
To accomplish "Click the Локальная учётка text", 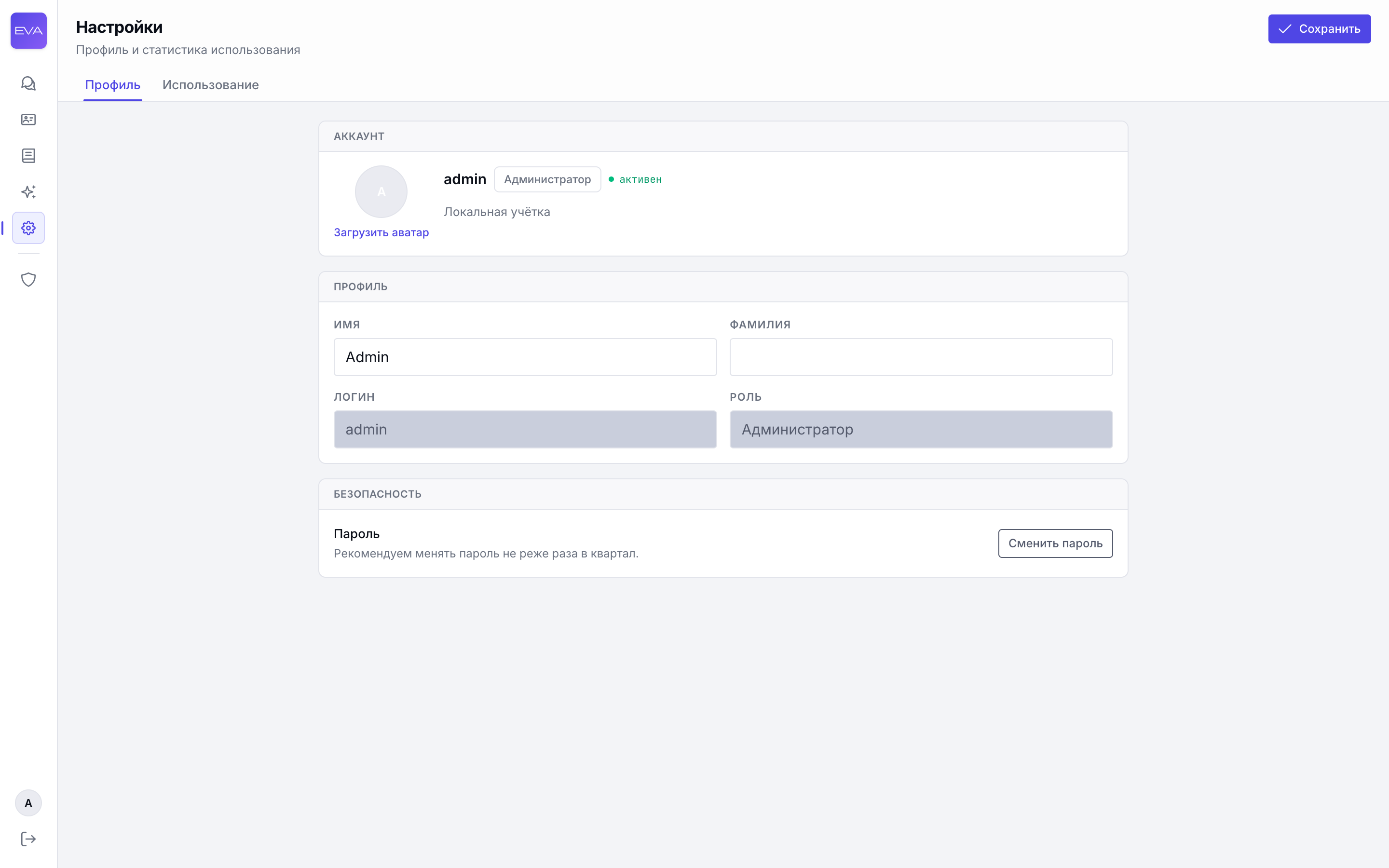I will pos(497,212).
